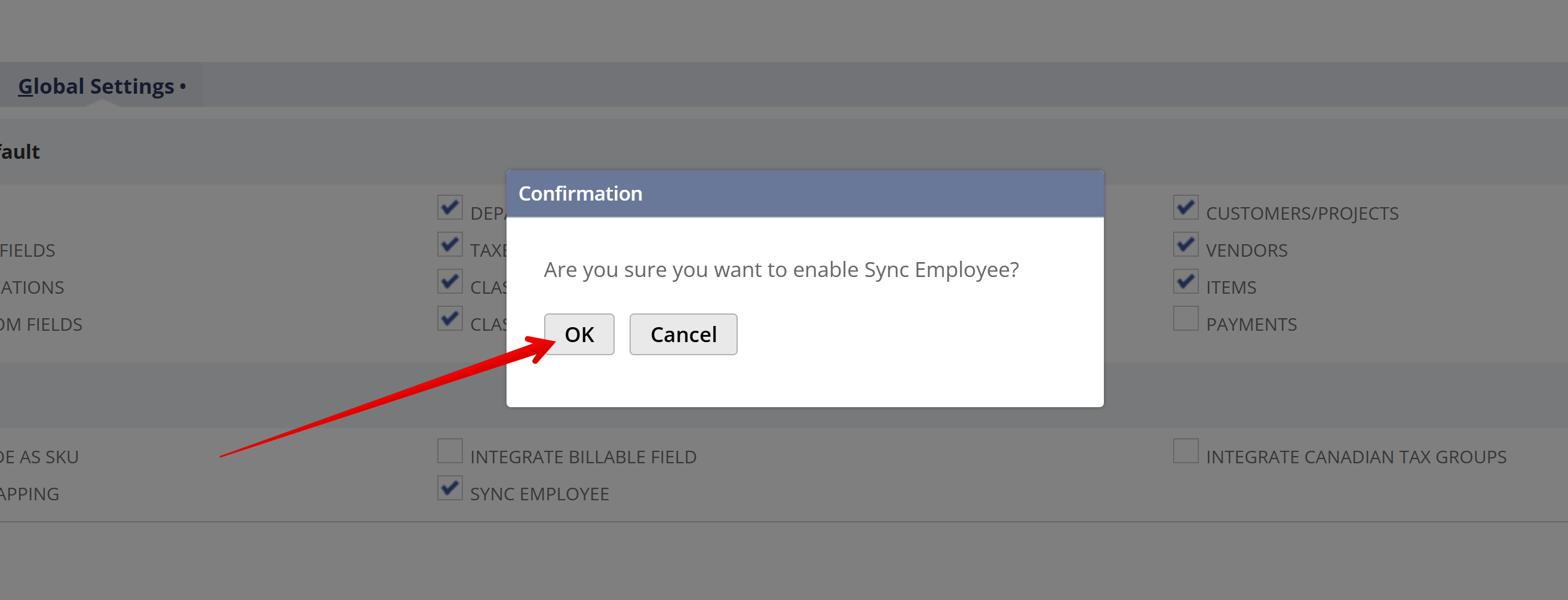Click the Payments label text
Screen dimensions: 1568x600
[1251, 324]
